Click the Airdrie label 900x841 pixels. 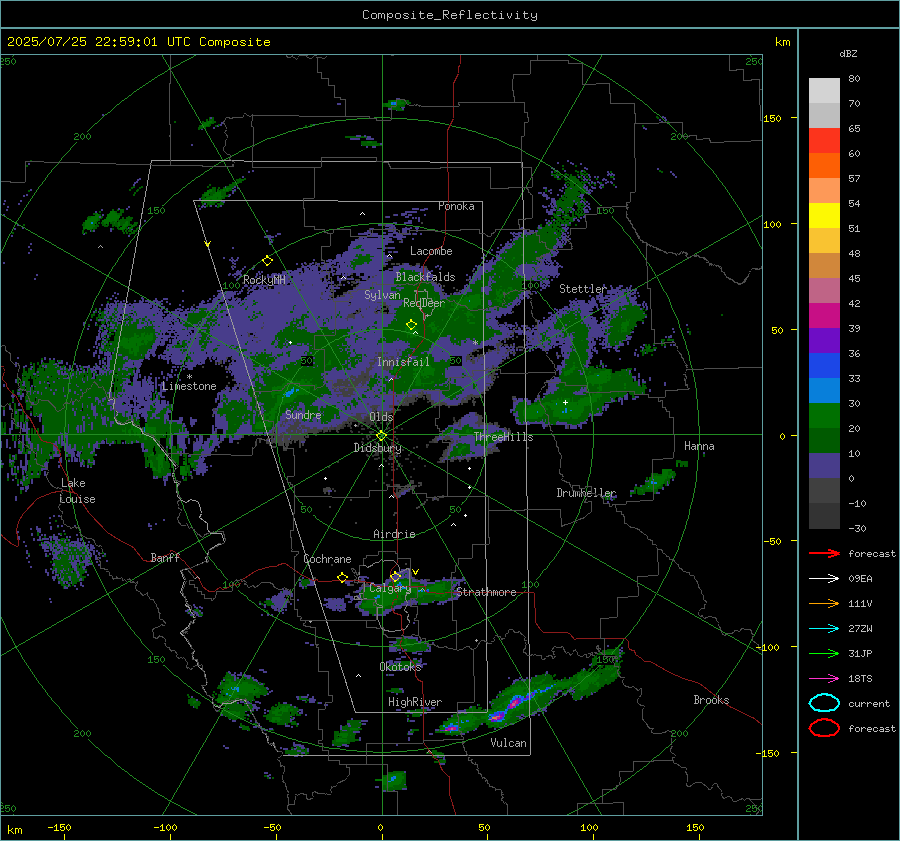(394, 534)
